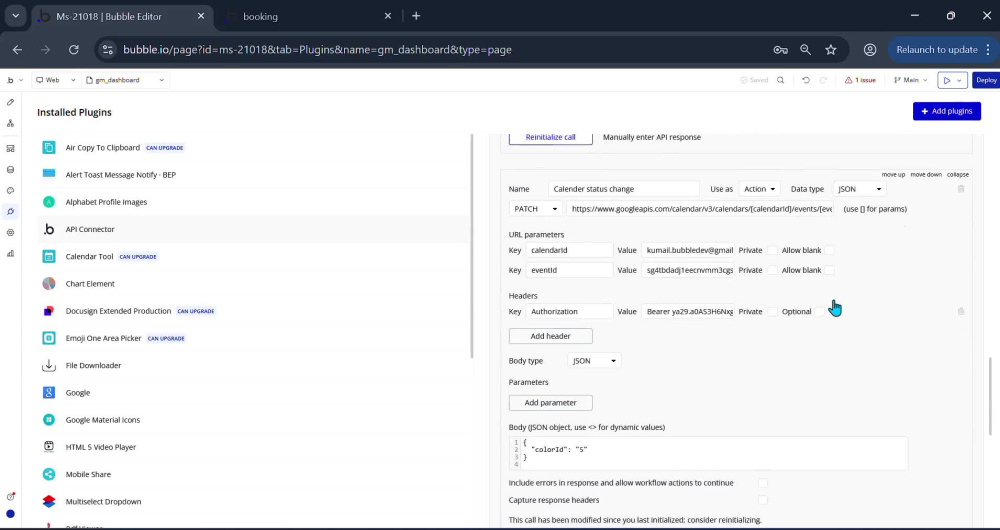
Task: Click the Air Copy To Clipboard plugin icon
Action: pos(49,147)
